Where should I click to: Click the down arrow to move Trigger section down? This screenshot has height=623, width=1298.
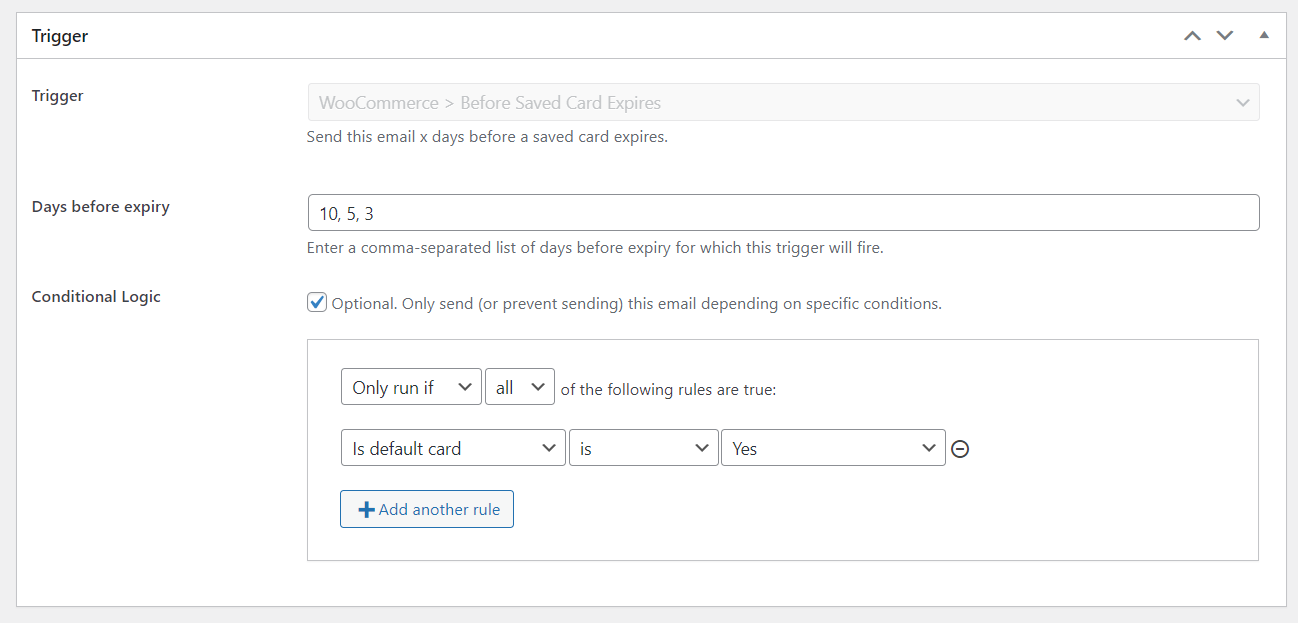click(x=1225, y=35)
